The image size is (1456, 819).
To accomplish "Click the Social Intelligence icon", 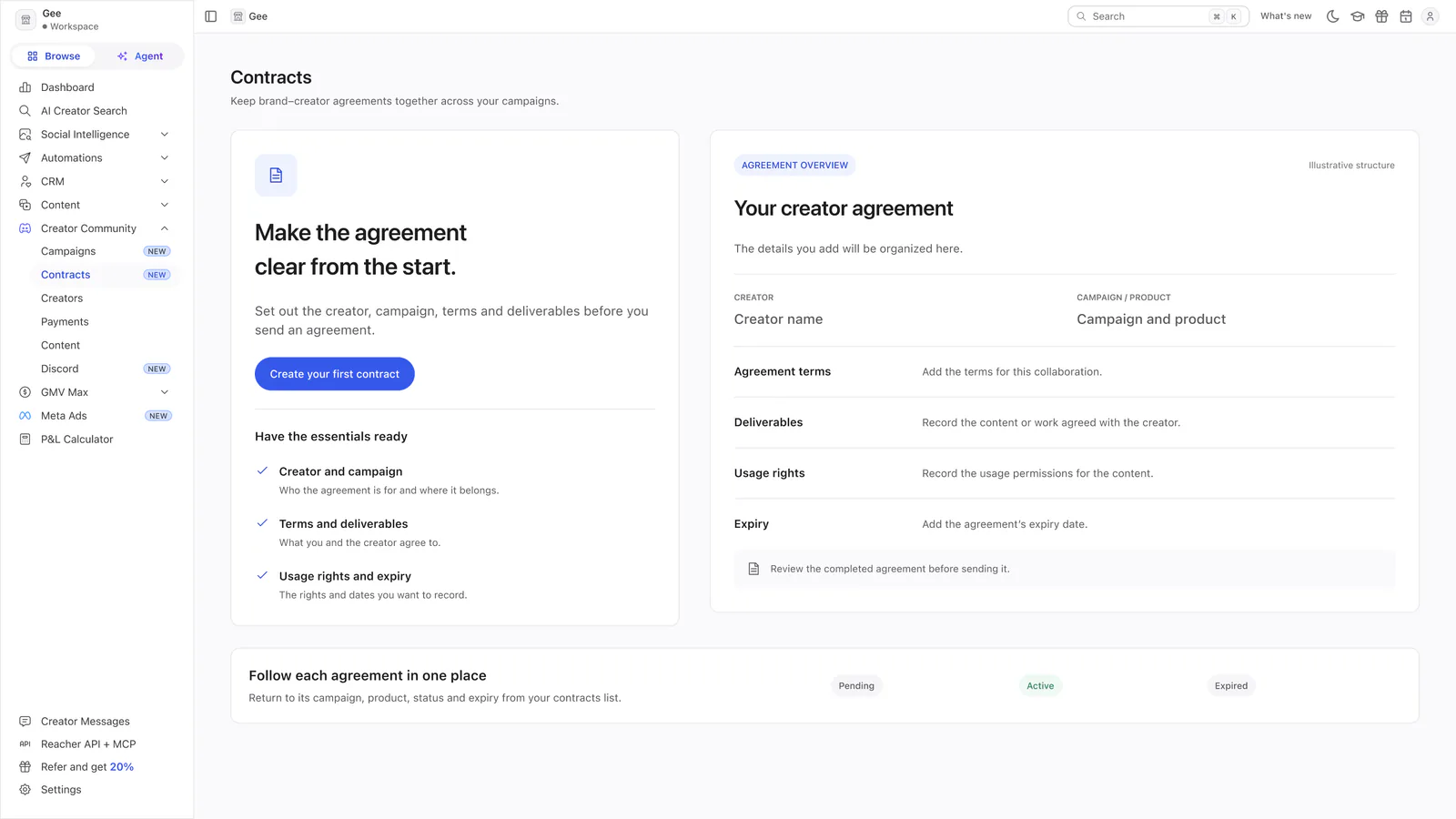I will (x=25, y=135).
